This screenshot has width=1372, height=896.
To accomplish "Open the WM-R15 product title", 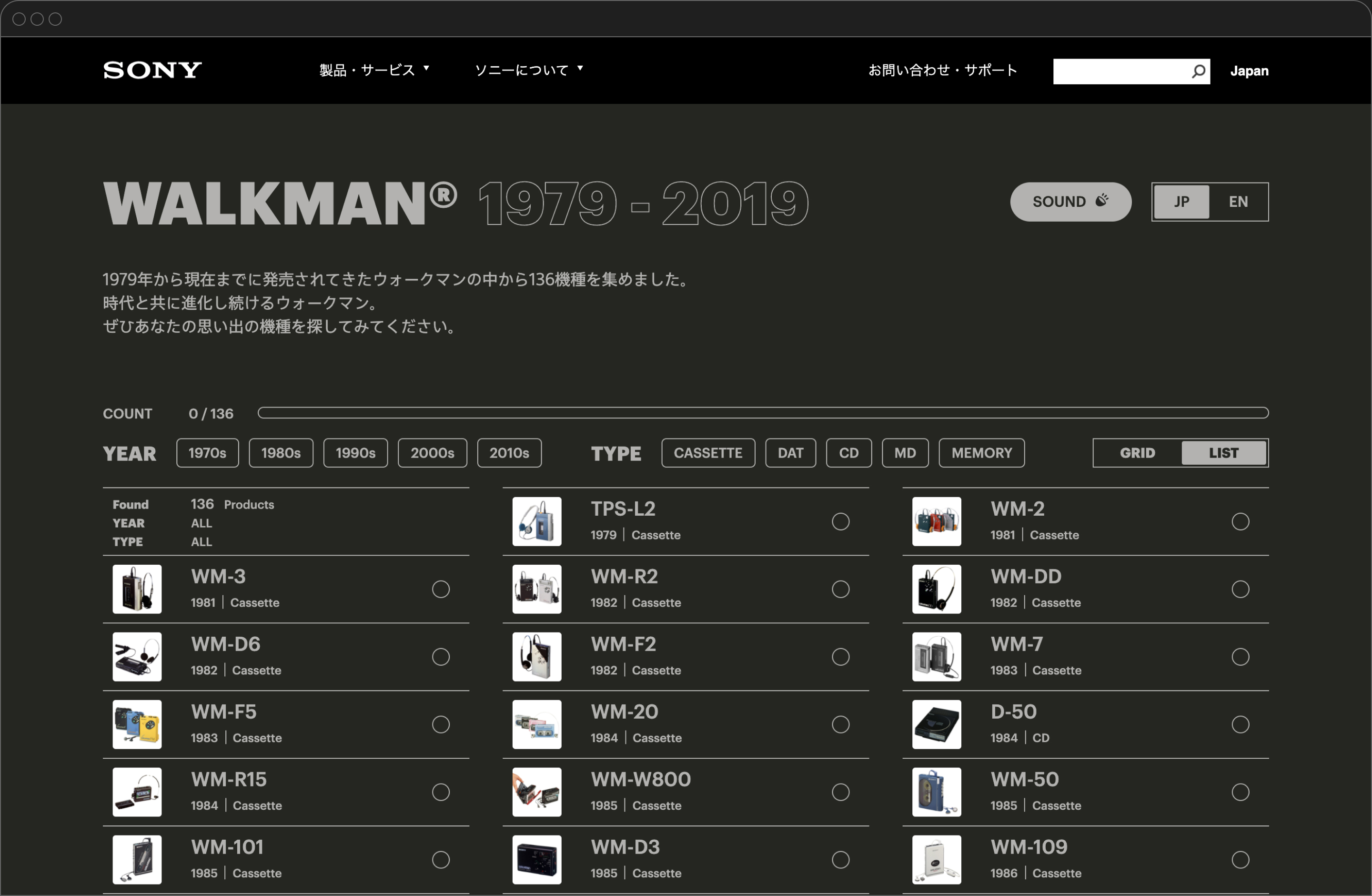I will [229, 780].
